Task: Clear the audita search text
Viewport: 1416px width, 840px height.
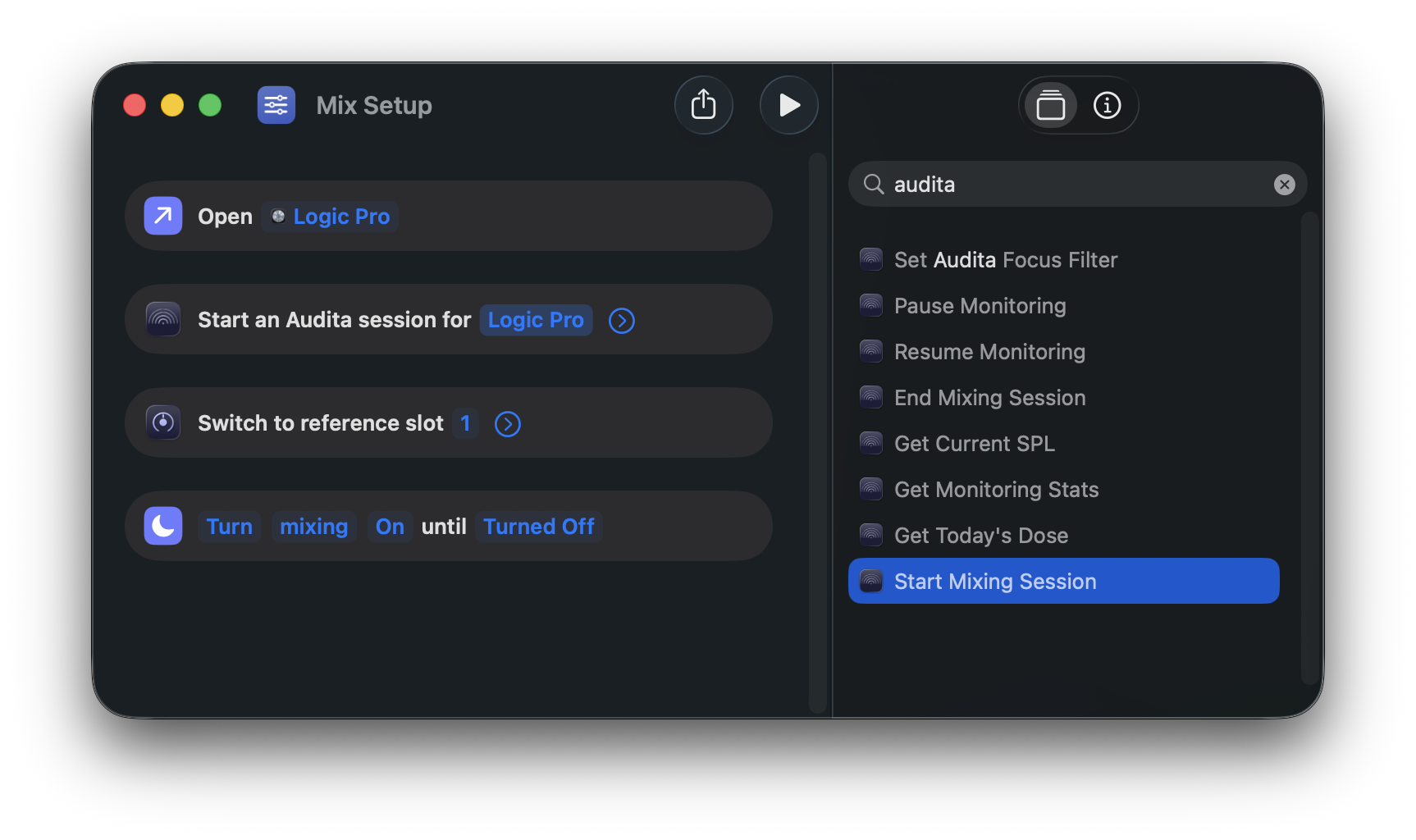Action: 1284,185
